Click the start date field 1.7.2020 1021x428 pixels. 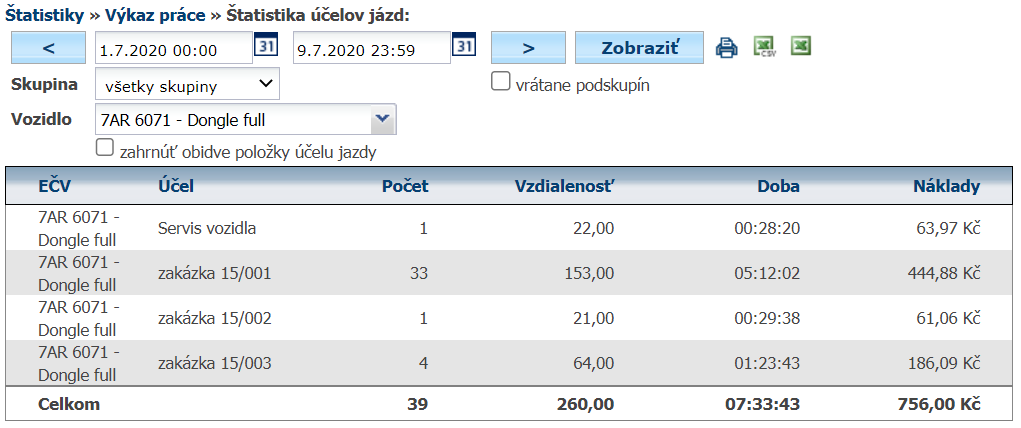pos(172,48)
